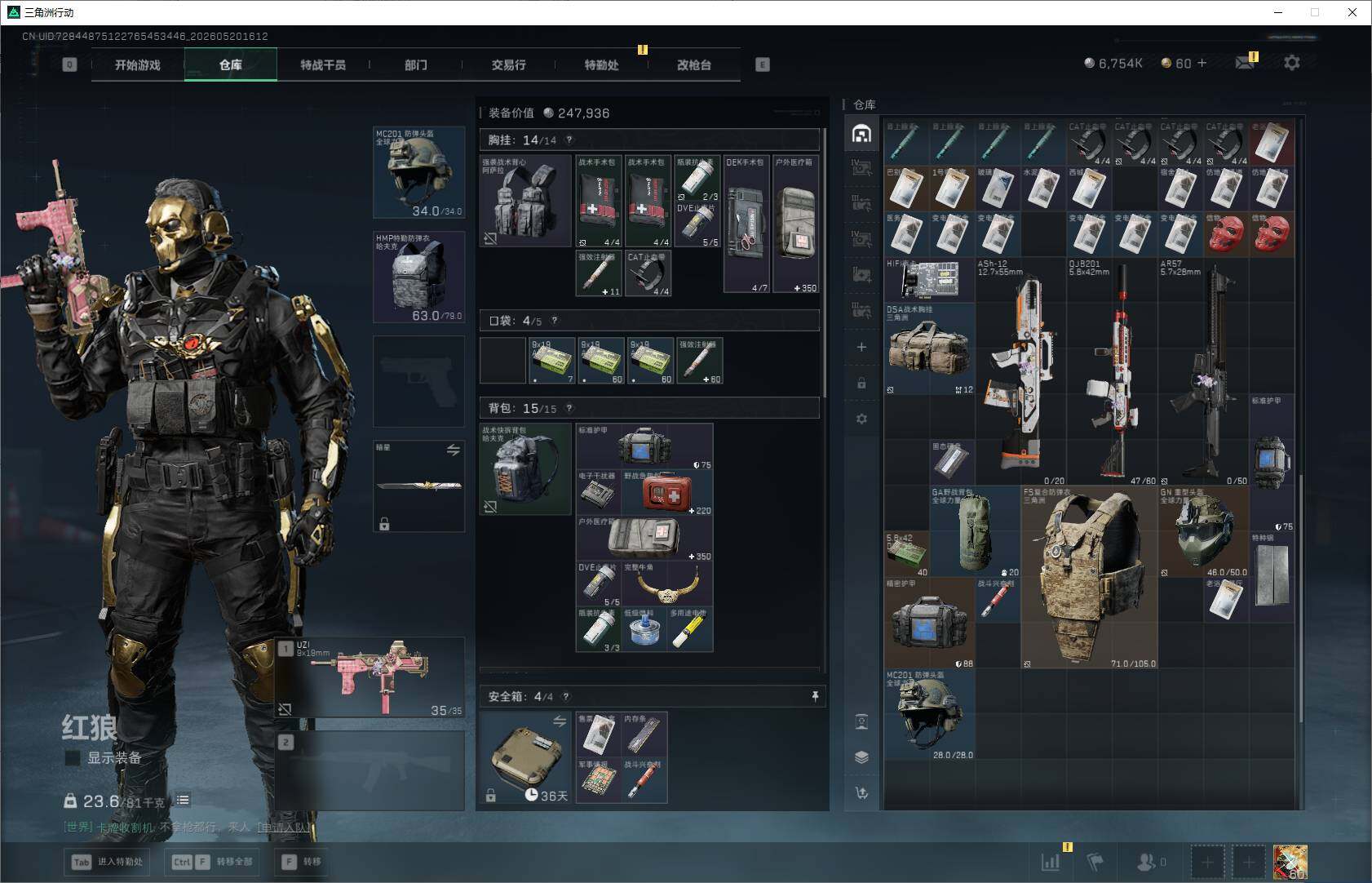Click the 6,754K currency balance
The image size is (1372, 883).
(x=1113, y=63)
